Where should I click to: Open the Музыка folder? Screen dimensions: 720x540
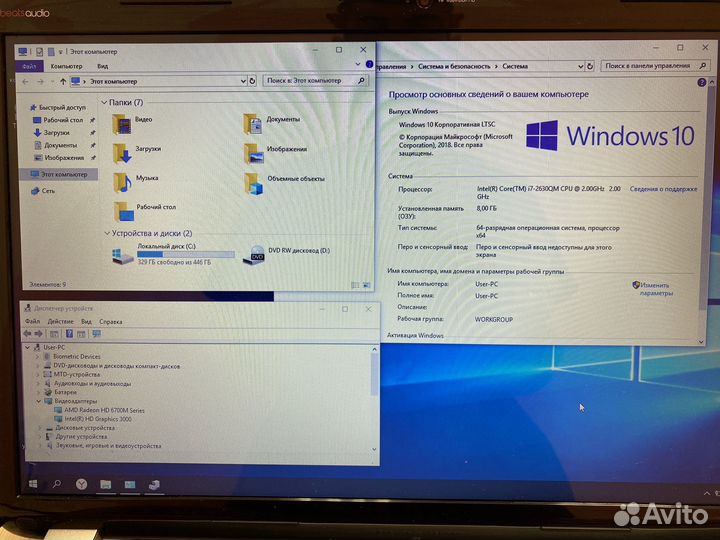135,182
